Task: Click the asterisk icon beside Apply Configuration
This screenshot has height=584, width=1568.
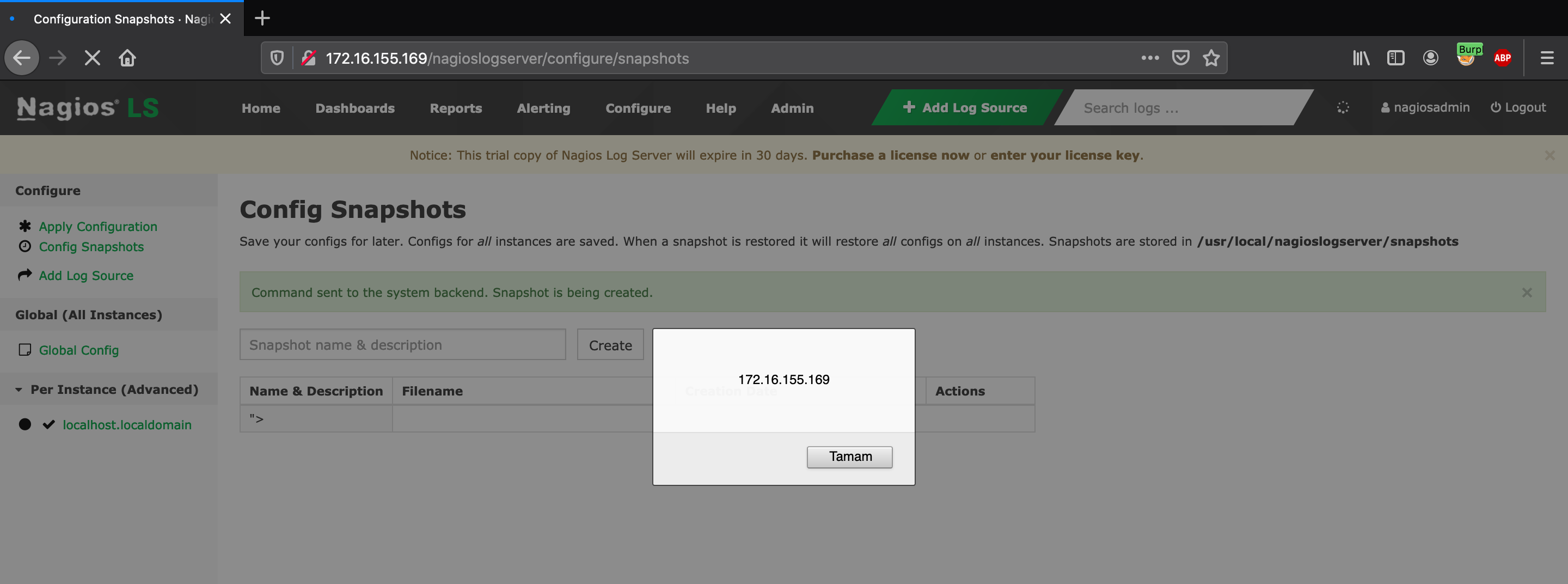Action: pyautogui.click(x=25, y=226)
